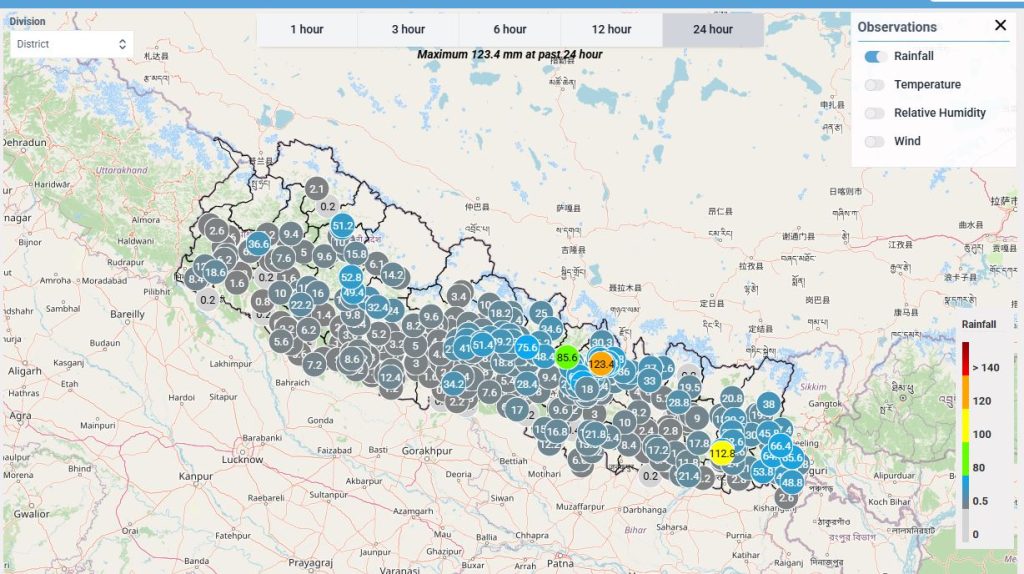Click the gray 12.4 rainfall marker
1024x574 pixels.
(390, 377)
